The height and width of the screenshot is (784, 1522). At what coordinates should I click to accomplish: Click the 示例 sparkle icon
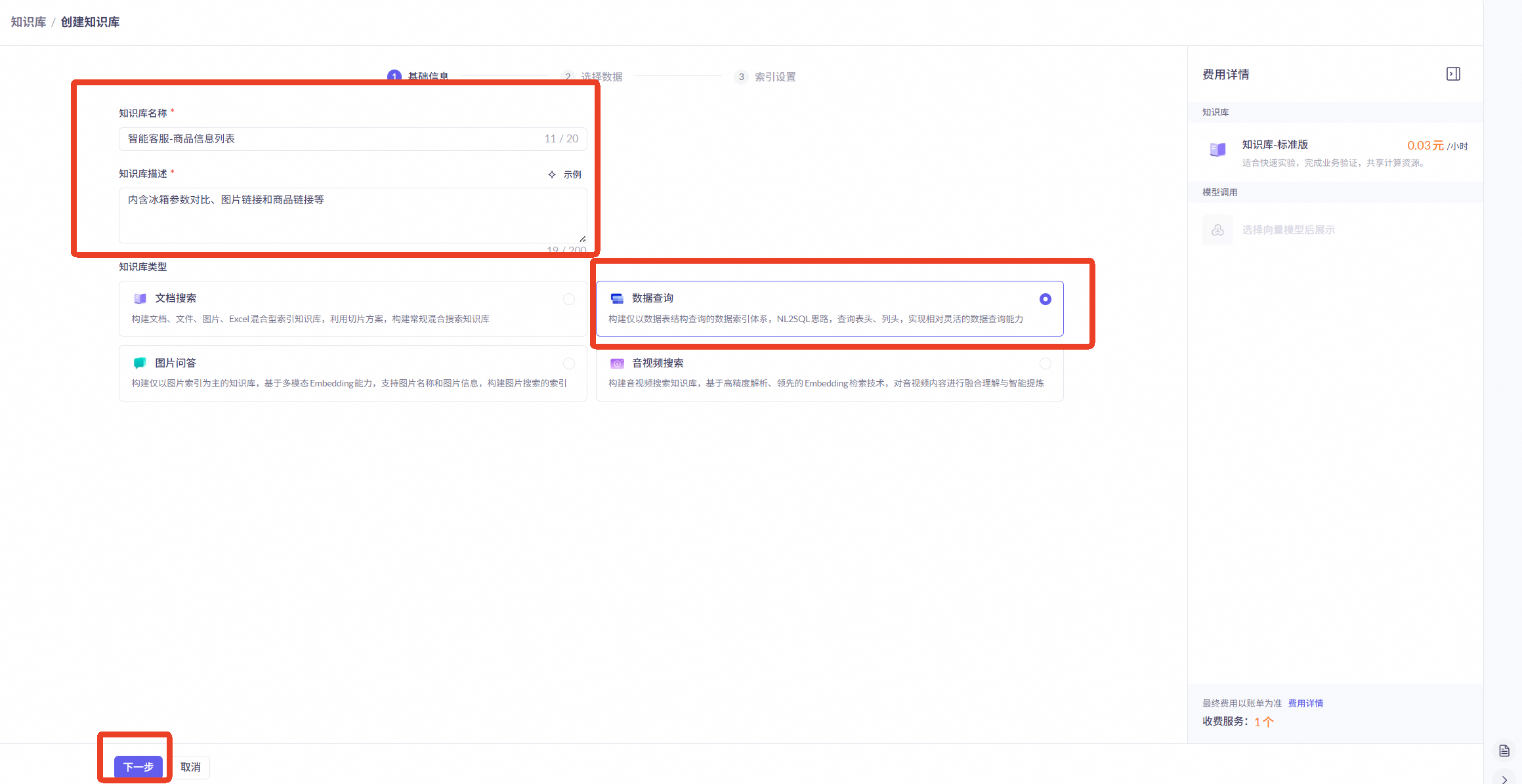coord(552,175)
